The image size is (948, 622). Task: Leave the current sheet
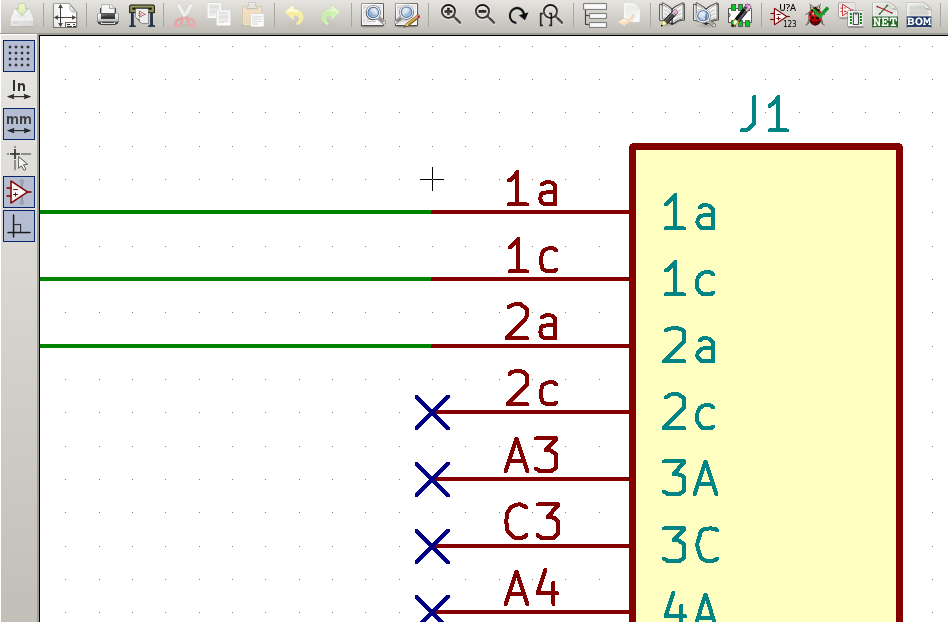(629, 15)
